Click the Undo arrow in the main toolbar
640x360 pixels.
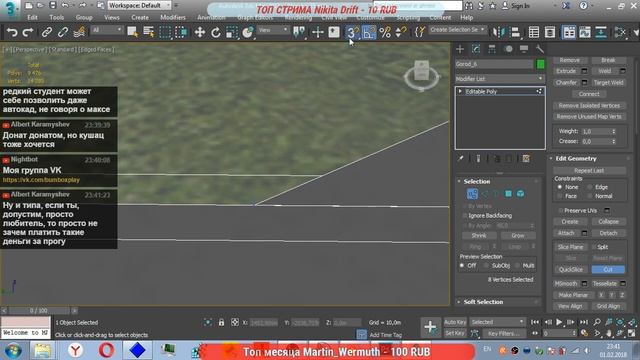(12, 32)
